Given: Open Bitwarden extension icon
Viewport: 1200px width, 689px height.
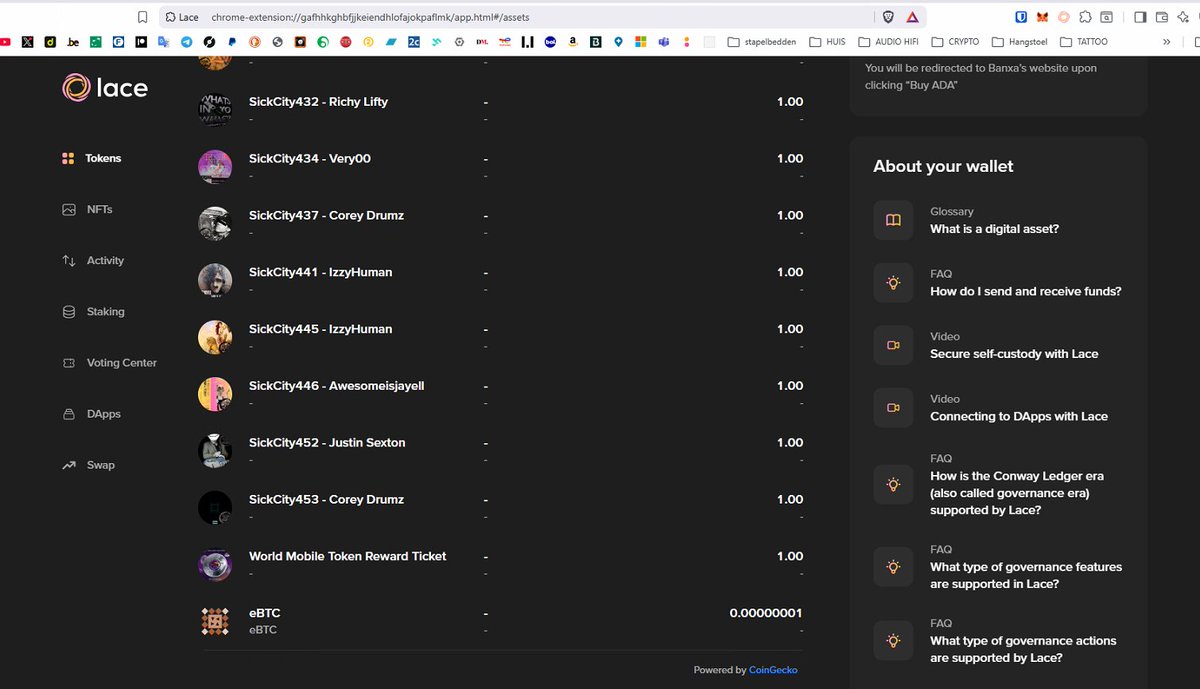Looking at the screenshot, I should (x=1021, y=17).
